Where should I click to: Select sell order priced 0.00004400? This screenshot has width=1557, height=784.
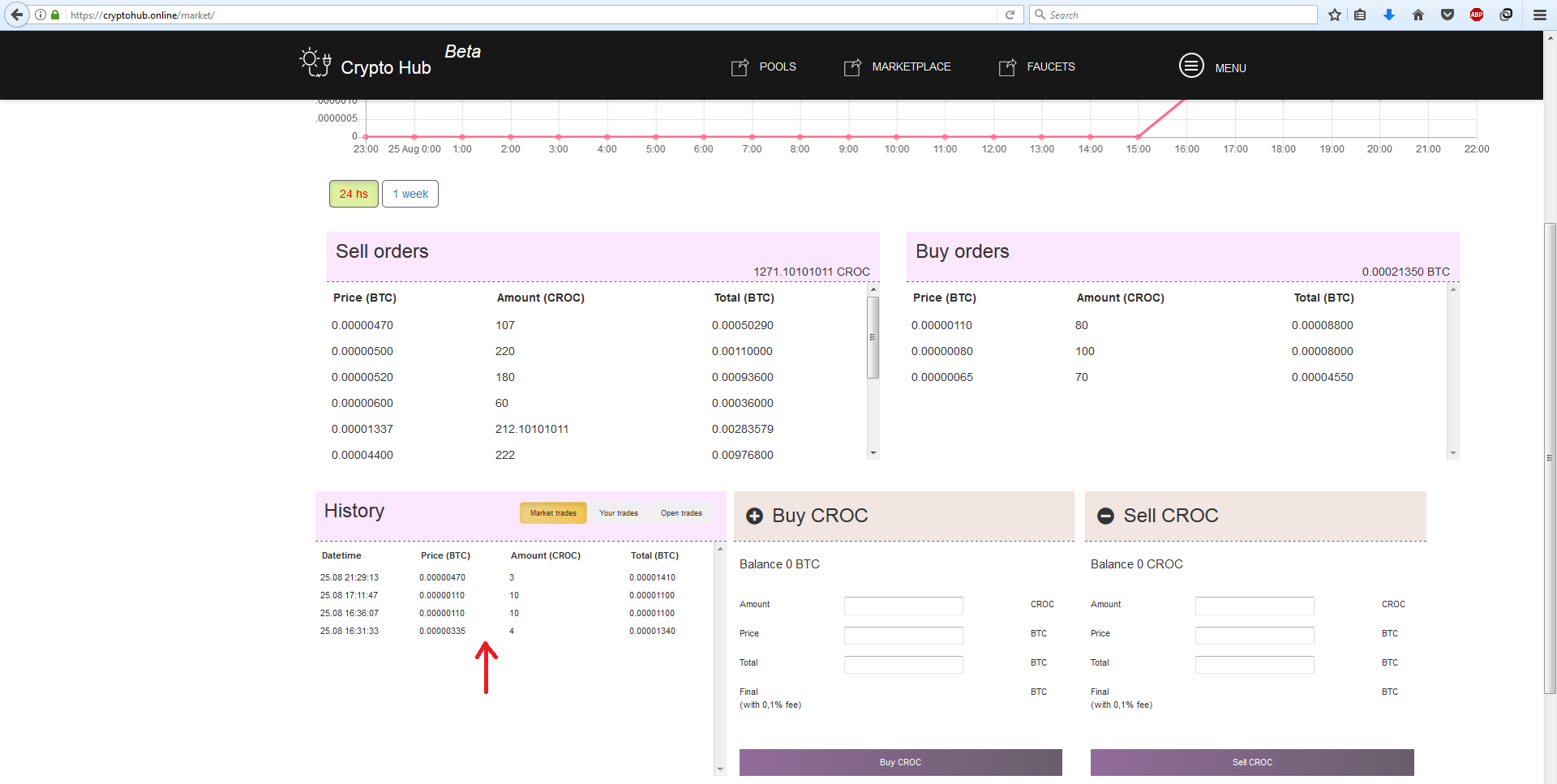[x=597, y=455]
